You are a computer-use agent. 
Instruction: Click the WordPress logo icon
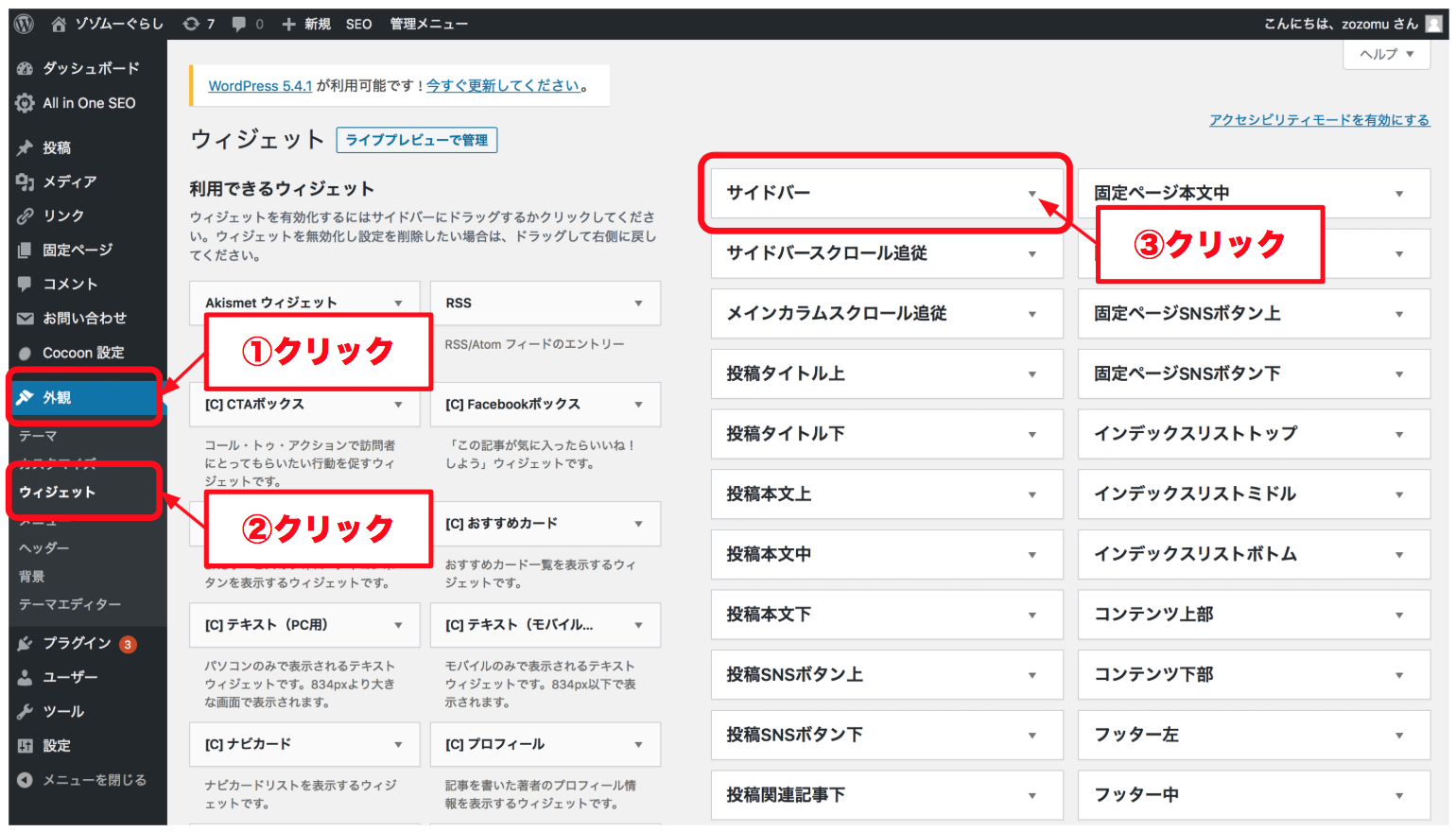click(x=25, y=24)
